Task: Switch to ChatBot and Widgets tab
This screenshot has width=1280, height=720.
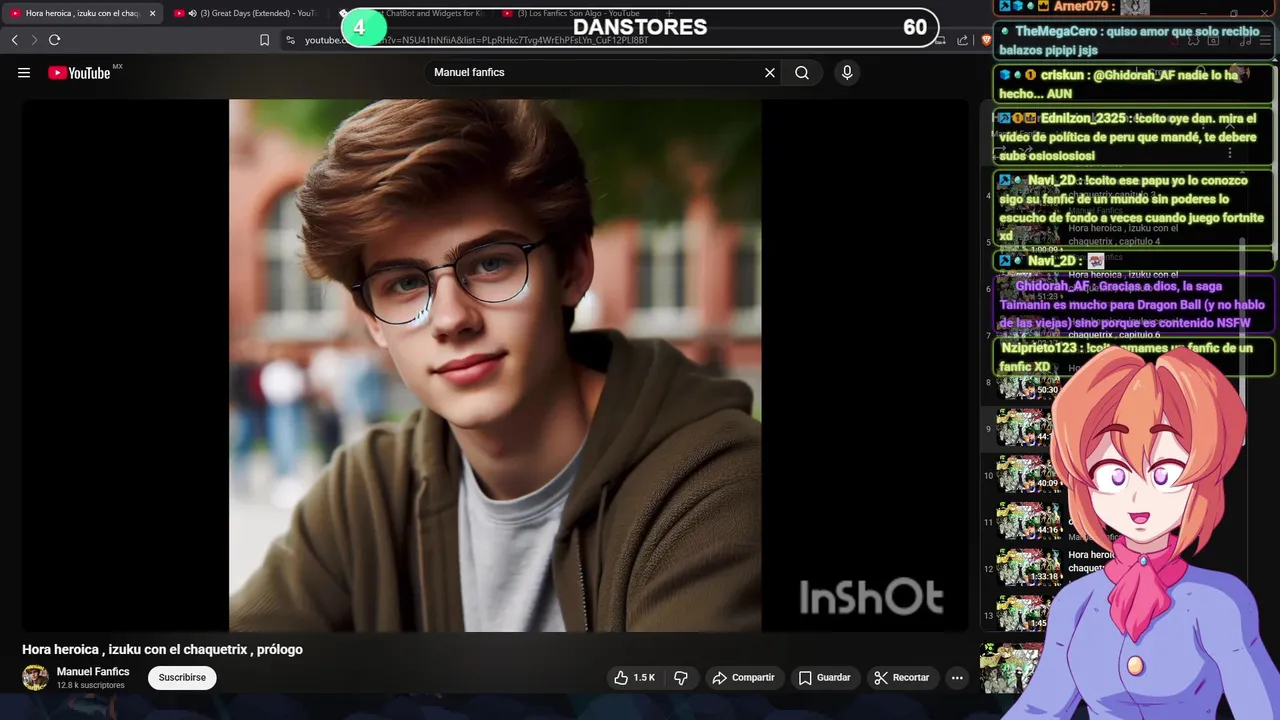Action: click(412, 13)
